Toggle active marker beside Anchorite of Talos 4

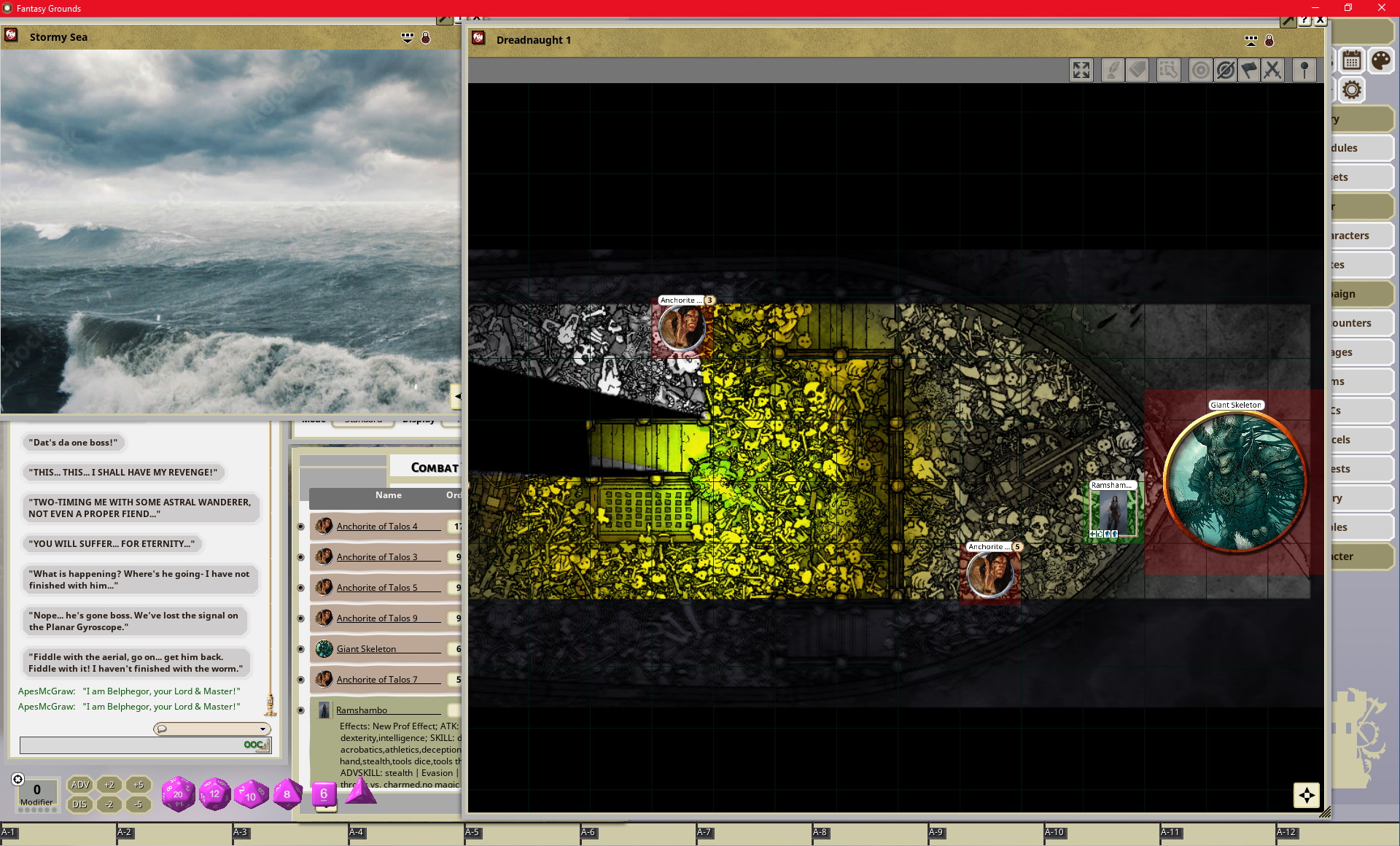300,527
